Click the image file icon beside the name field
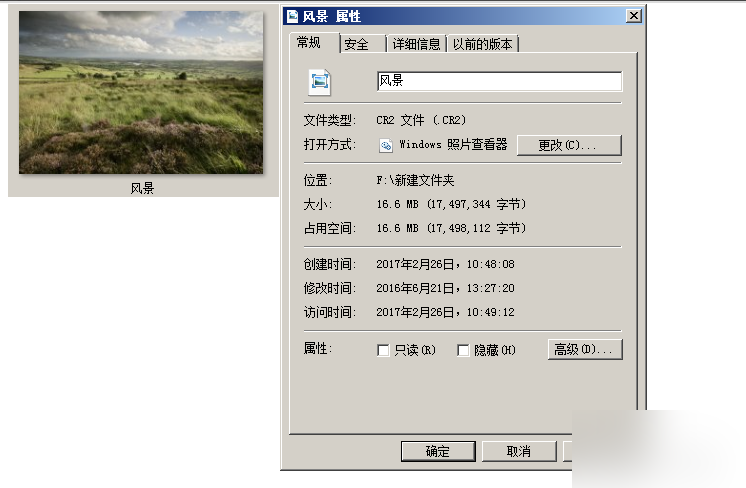This screenshot has height=488, width=746. click(x=319, y=82)
